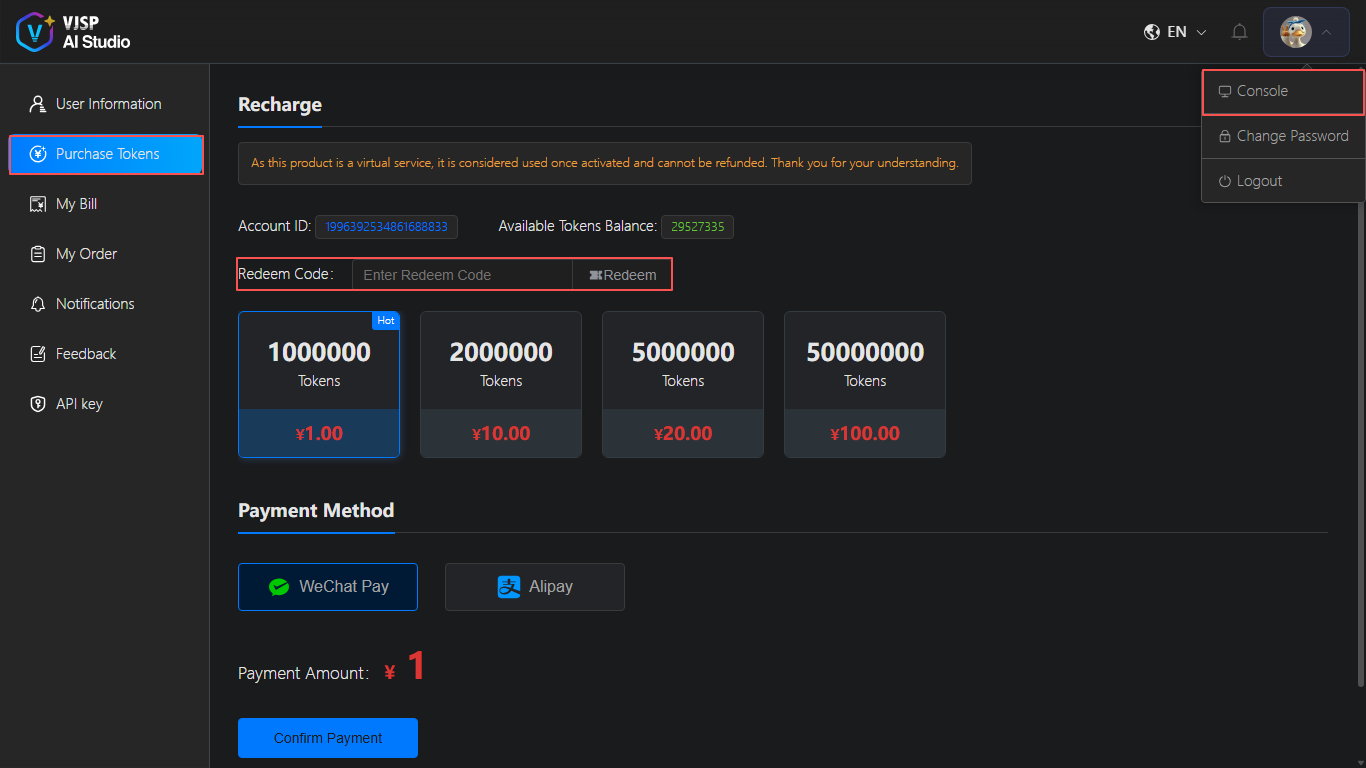The image size is (1366, 768).
Task: Select the My Bill sidebar icon
Action: tap(37, 203)
